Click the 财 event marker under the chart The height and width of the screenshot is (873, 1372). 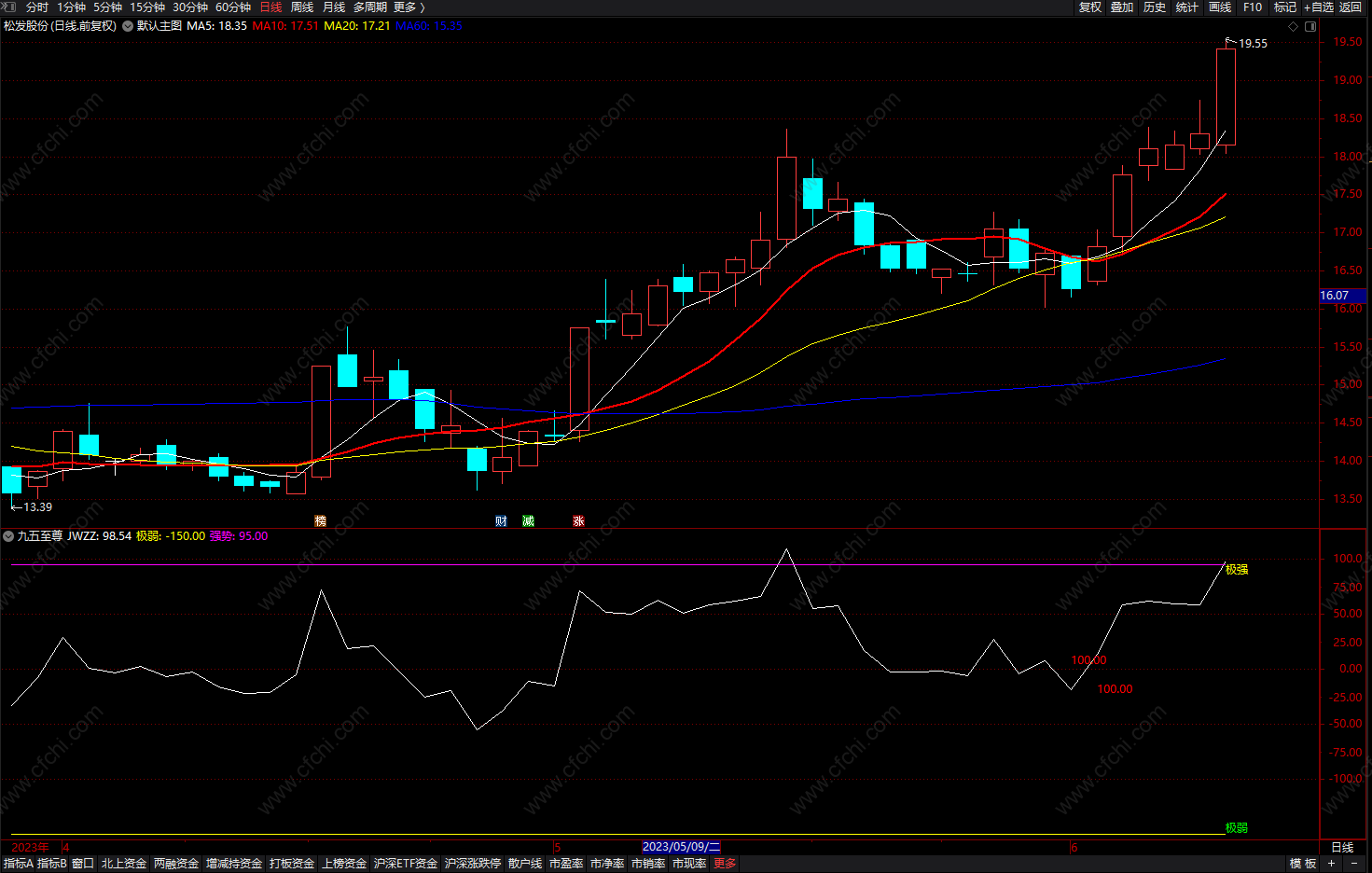[x=501, y=521]
